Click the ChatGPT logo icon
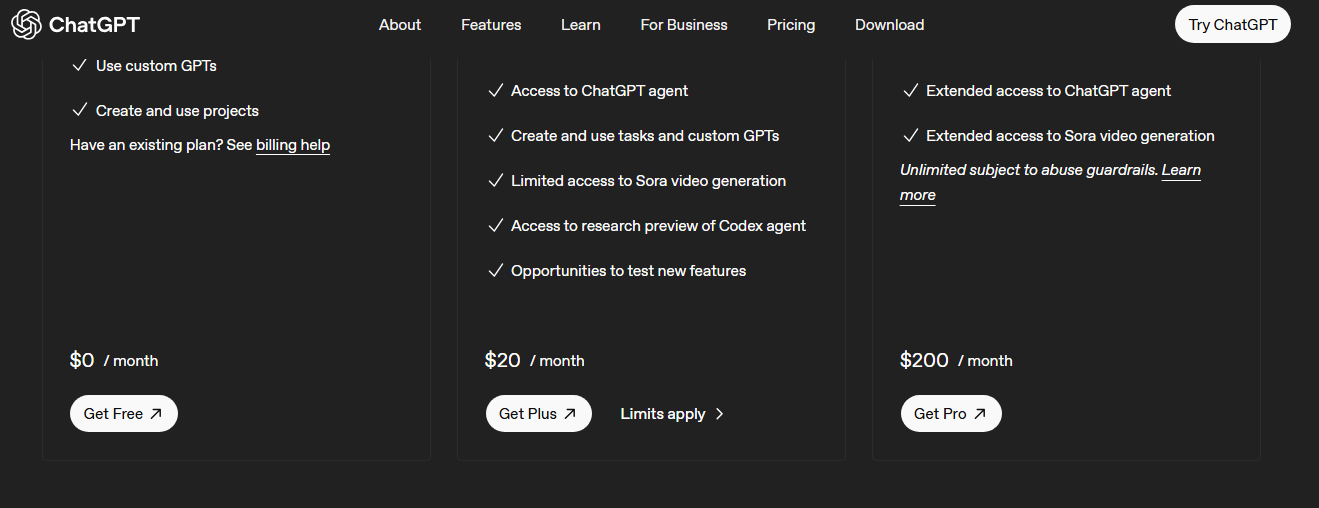This screenshot has height=508, width=1319. coord(26,25)
